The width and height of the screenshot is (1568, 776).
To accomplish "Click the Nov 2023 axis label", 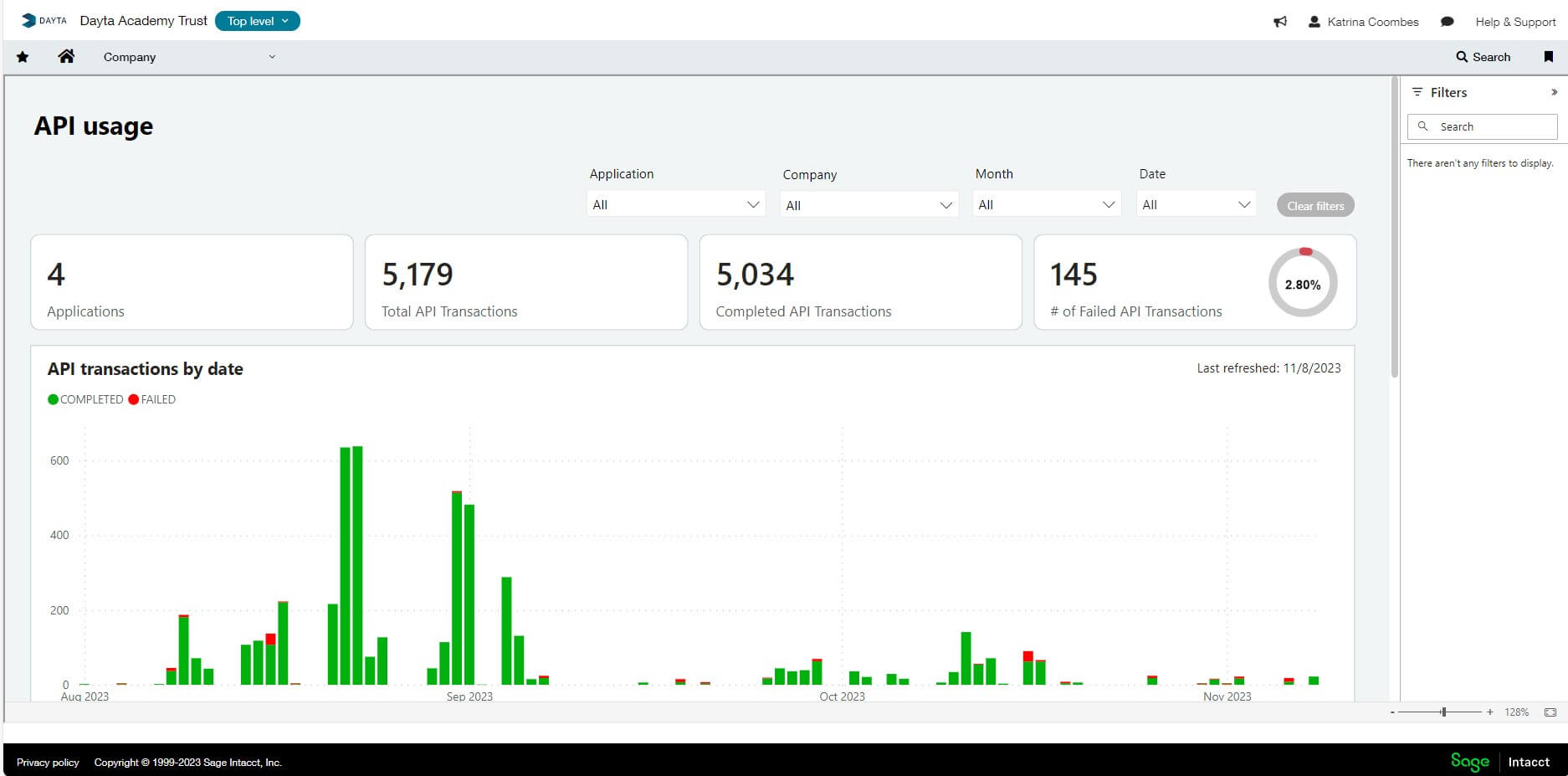I will (1227, 696).
